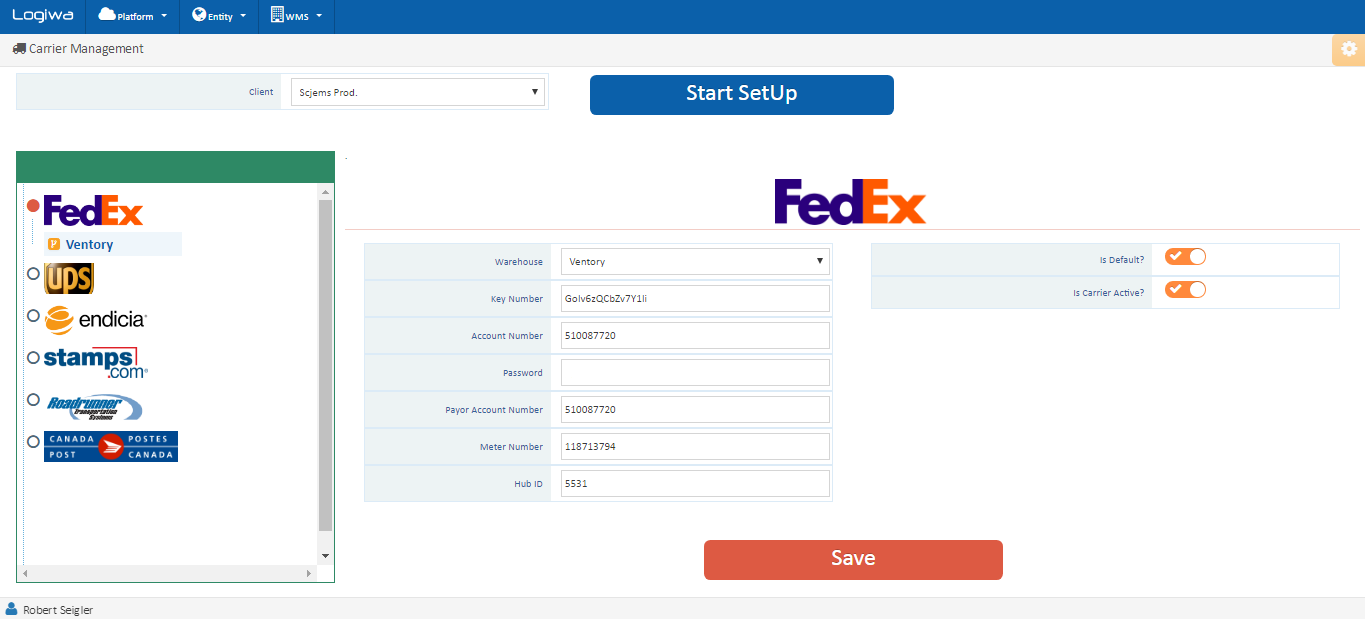Open the Platform menu
This screenshot has height=619, width=1365.
pos(132,16)
